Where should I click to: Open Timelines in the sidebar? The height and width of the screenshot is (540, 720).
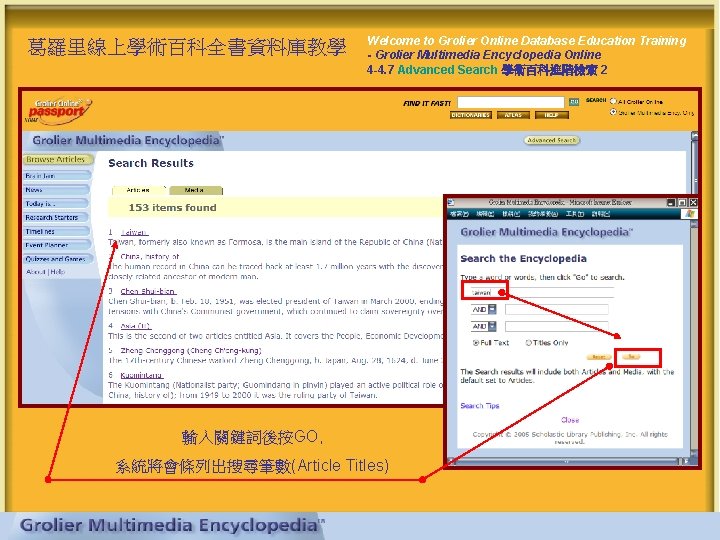pos(56,231)
